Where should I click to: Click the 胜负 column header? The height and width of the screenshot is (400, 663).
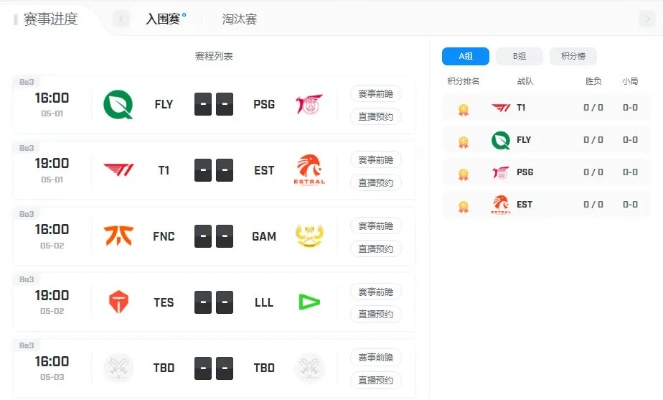(593, 81)
